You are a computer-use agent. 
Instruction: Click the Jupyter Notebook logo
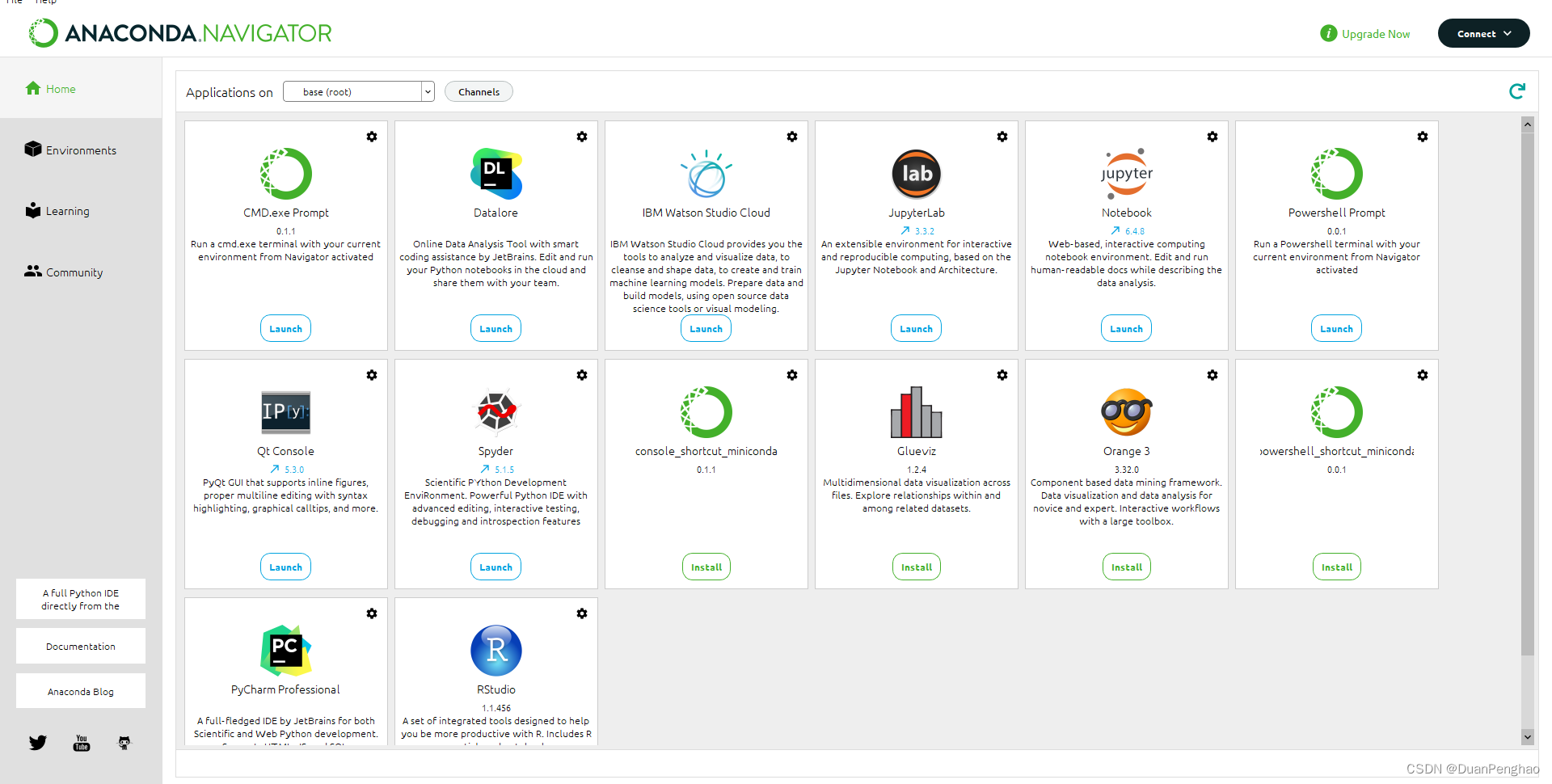tap(1127, 174)
